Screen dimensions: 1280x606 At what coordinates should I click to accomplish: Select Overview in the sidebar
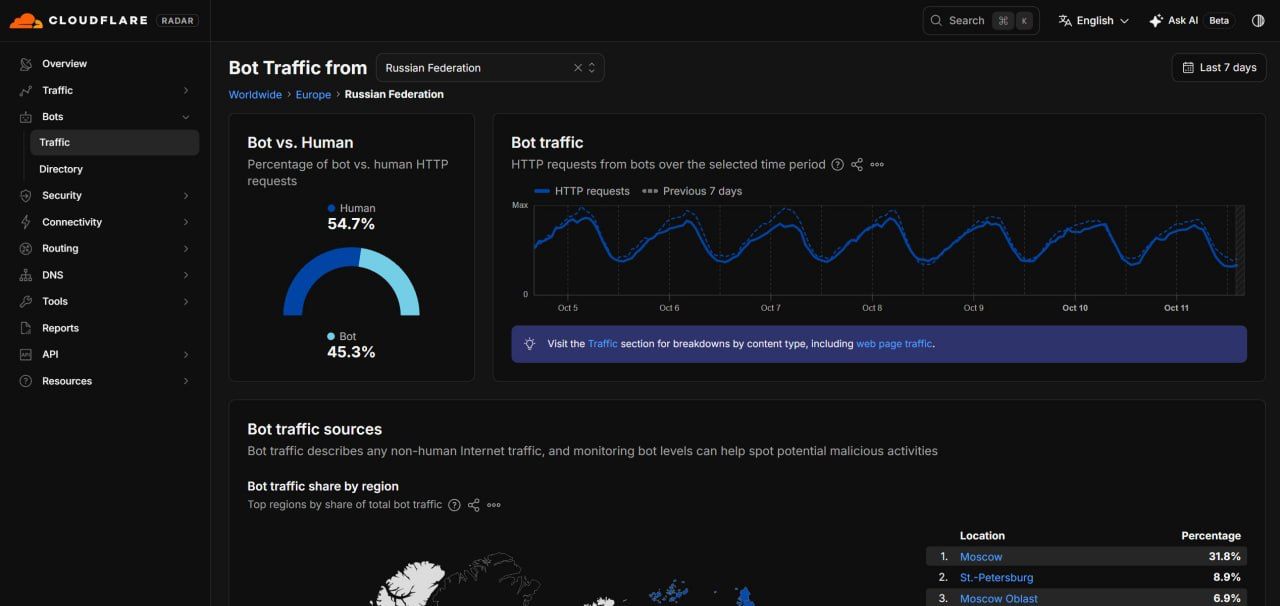coord(64,64)
